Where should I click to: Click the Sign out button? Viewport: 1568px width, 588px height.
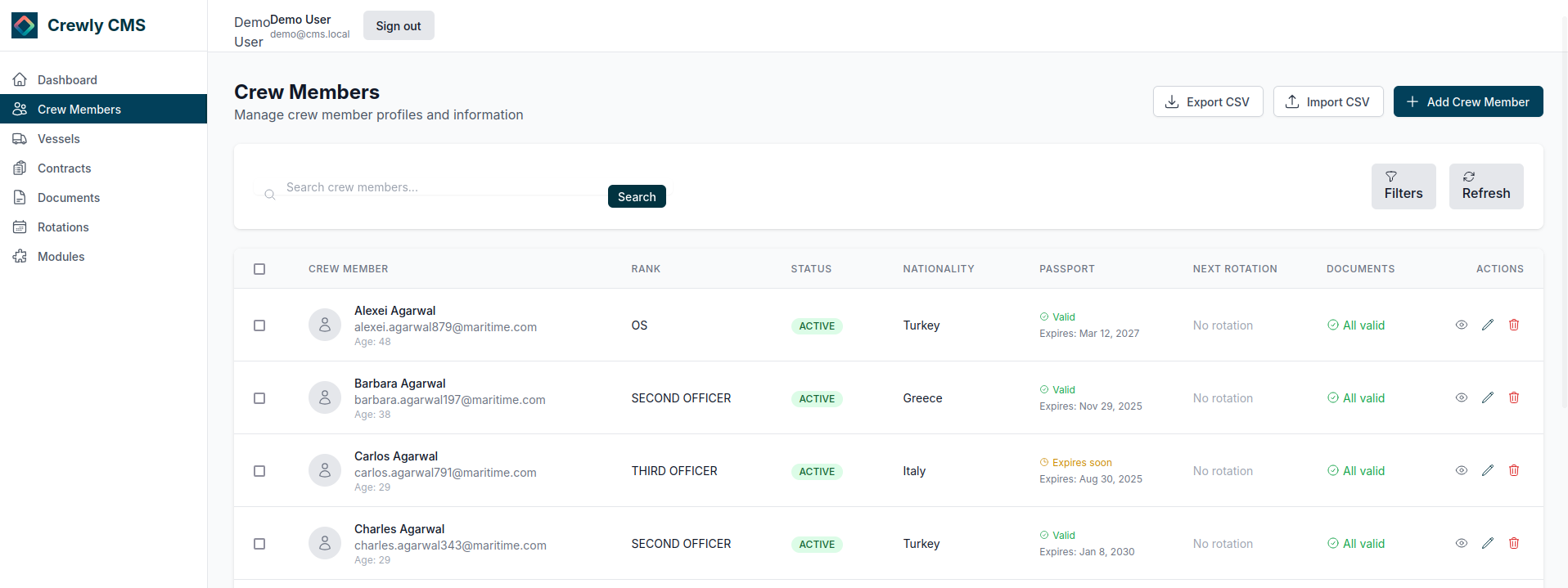click(x=399, y=26)
